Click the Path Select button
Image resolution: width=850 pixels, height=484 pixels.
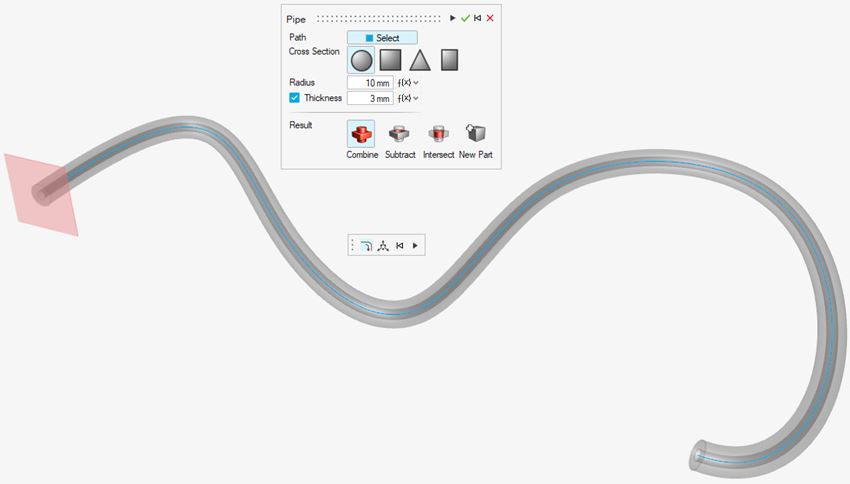tap(382, 38)
